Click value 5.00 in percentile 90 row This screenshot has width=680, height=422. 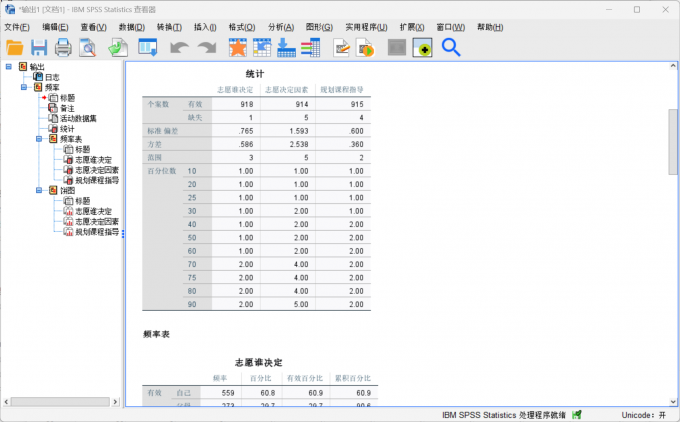[301, 304]
